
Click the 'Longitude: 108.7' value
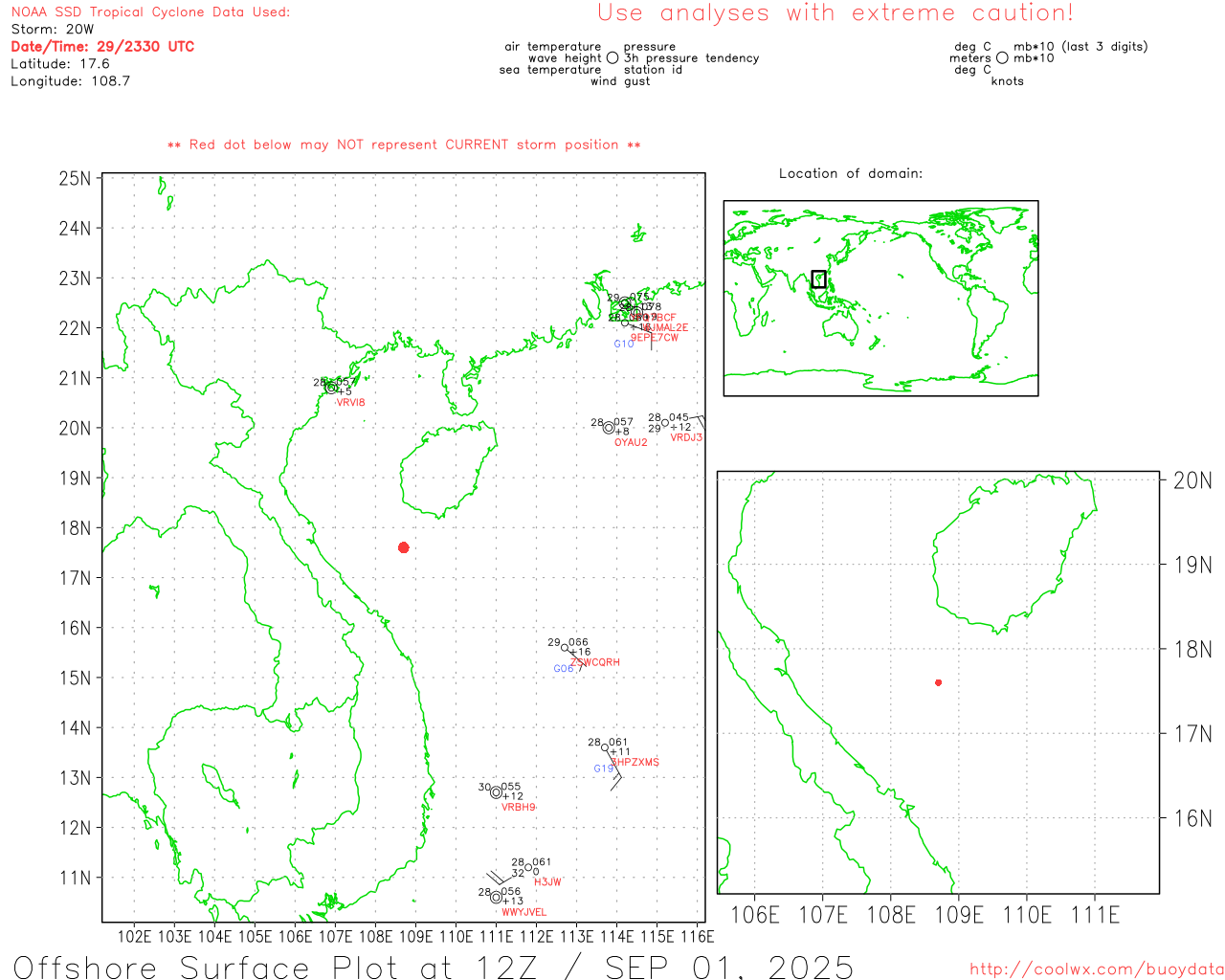[70, 81]
